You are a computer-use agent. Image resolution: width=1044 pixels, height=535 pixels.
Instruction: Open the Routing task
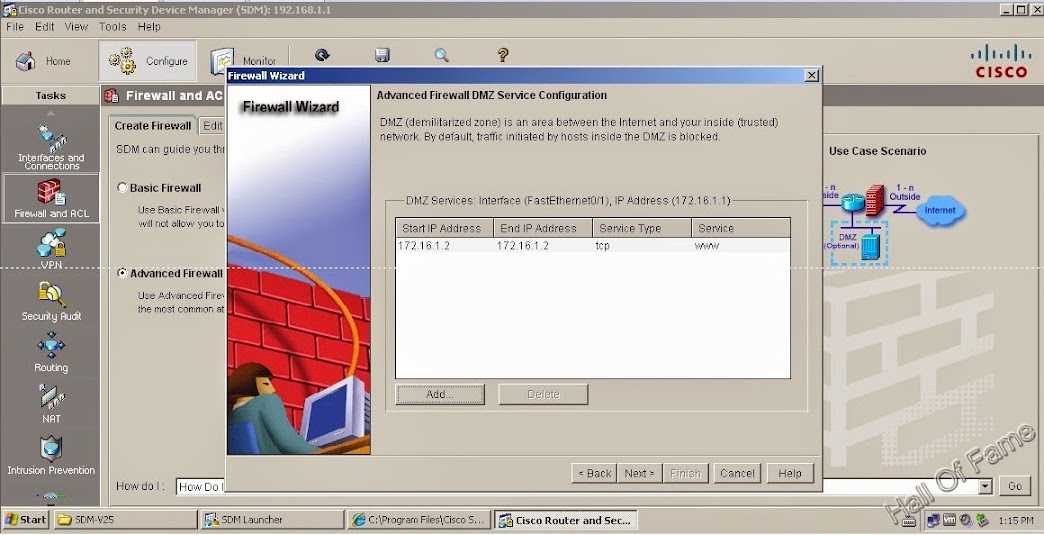(51, 353)
